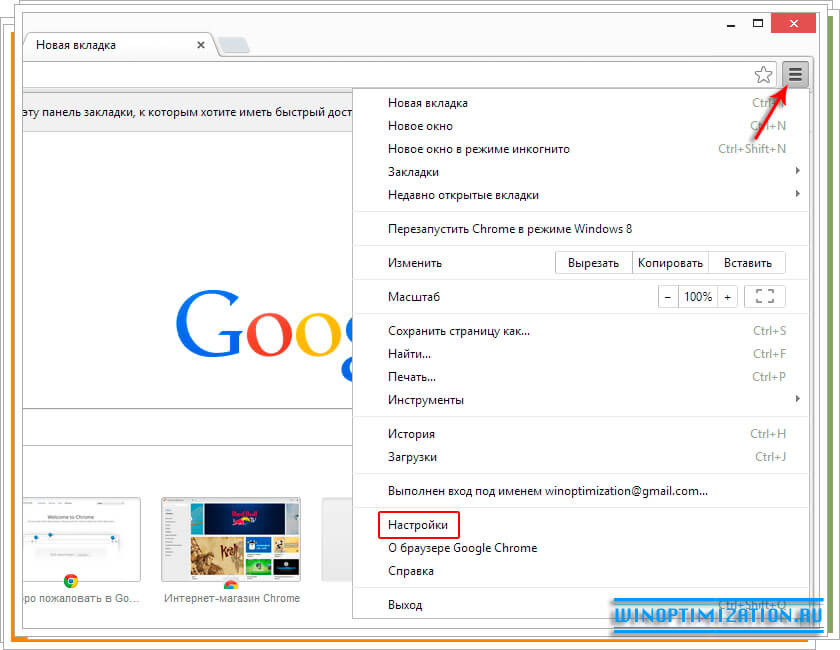This screenshot has width=840, height=650.
Task: Open Настройки from the menu
Action: click(418, 524)
